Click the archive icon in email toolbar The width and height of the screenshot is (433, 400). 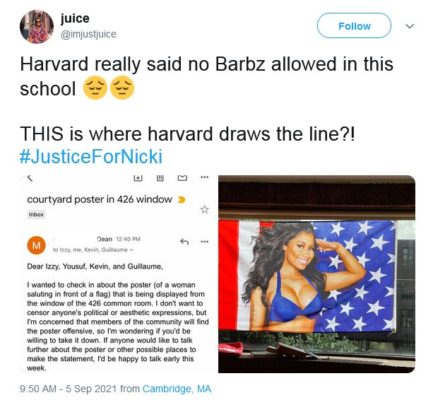click(x=138, y=178)
